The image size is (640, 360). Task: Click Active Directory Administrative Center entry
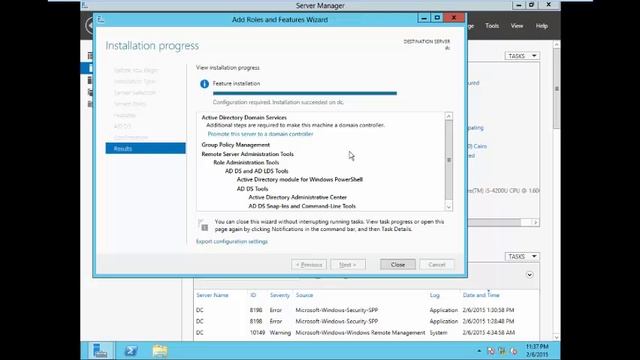298,197
